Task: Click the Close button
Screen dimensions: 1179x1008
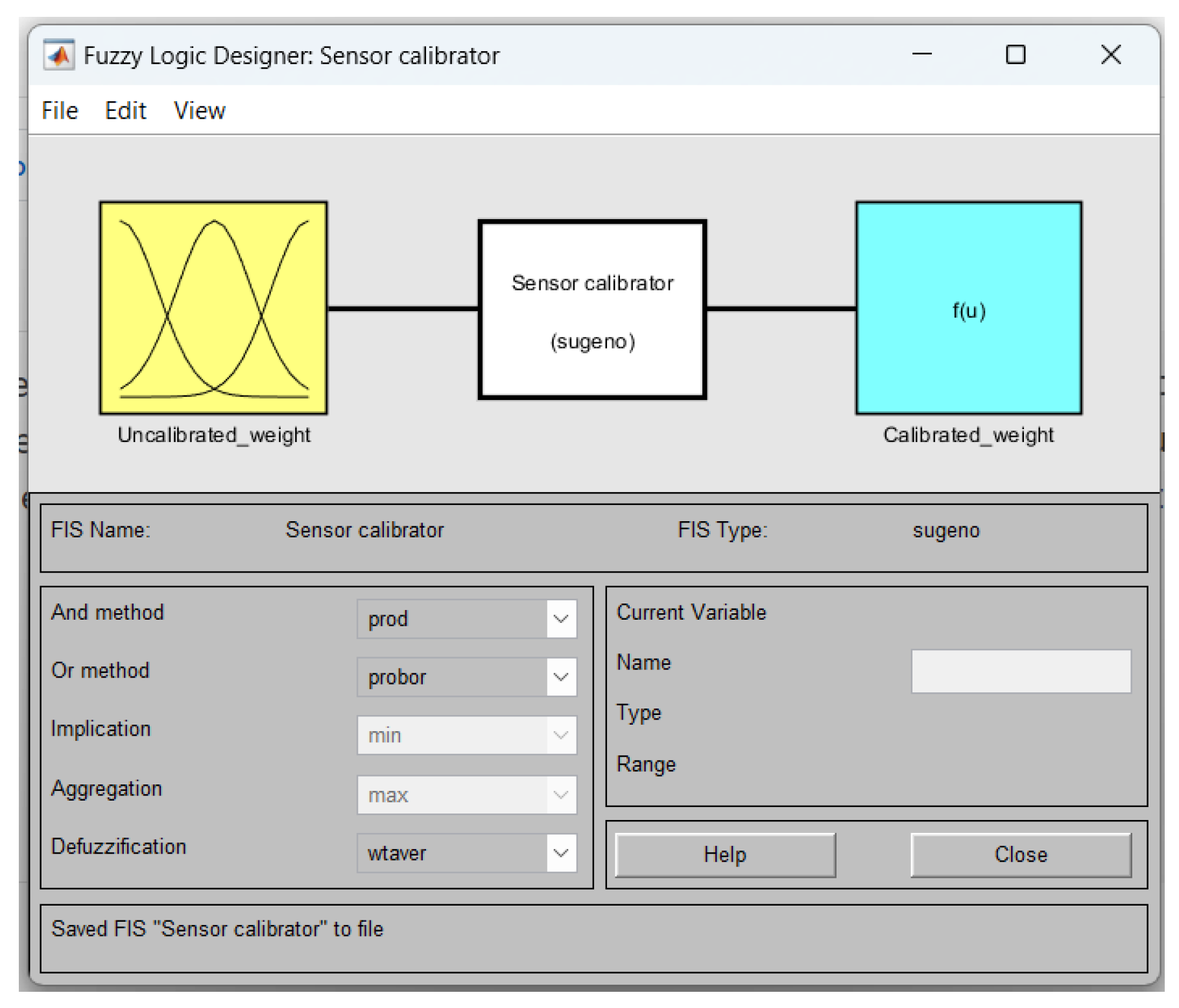Action: (1020, 854)
